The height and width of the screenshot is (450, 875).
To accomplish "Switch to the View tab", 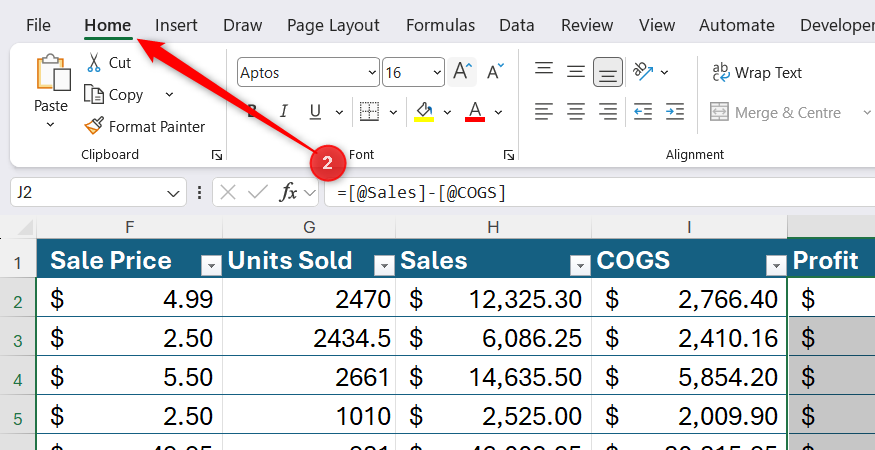I will click(x=657, y=25).
